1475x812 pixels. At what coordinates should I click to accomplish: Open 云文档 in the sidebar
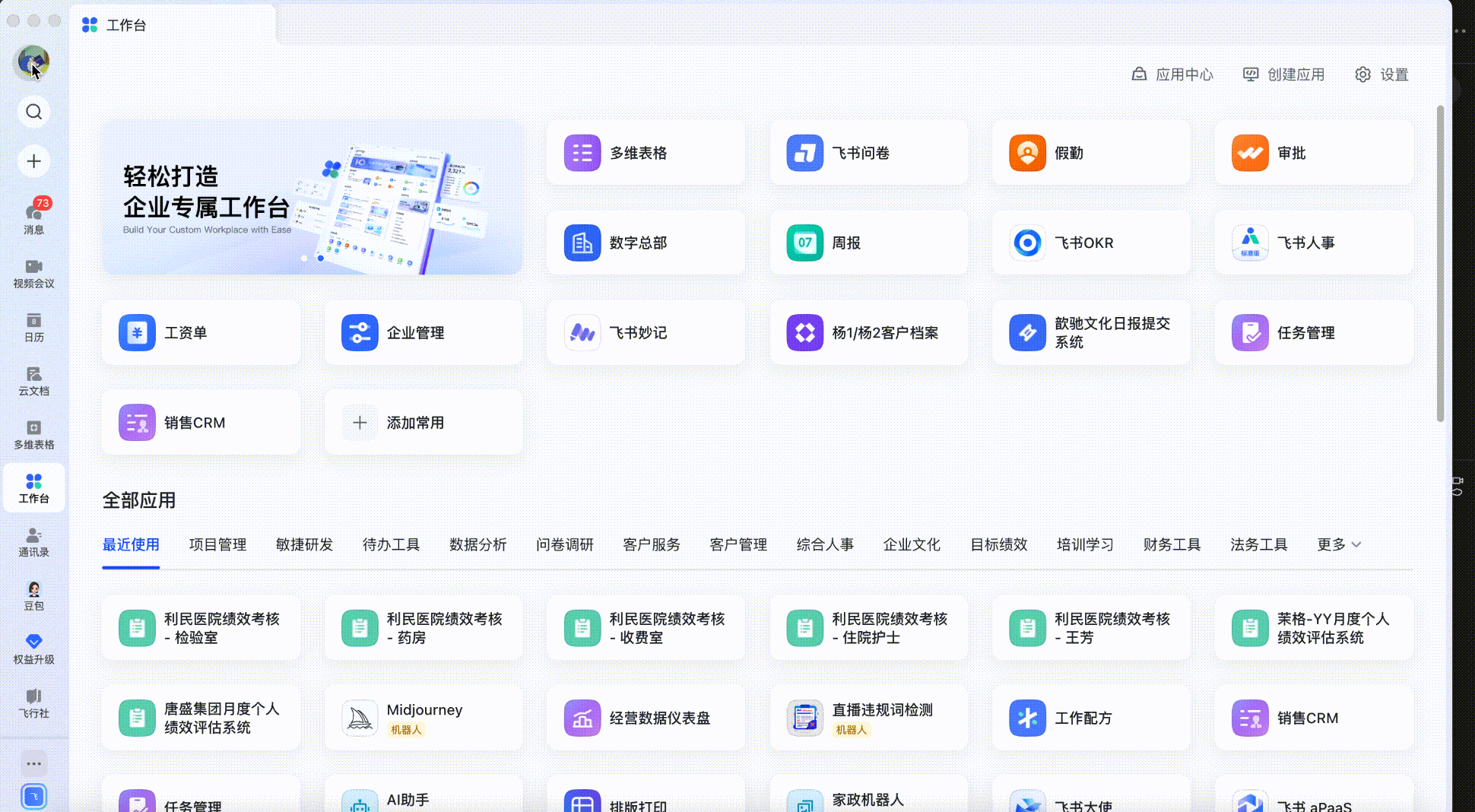[x=33, y=382]
